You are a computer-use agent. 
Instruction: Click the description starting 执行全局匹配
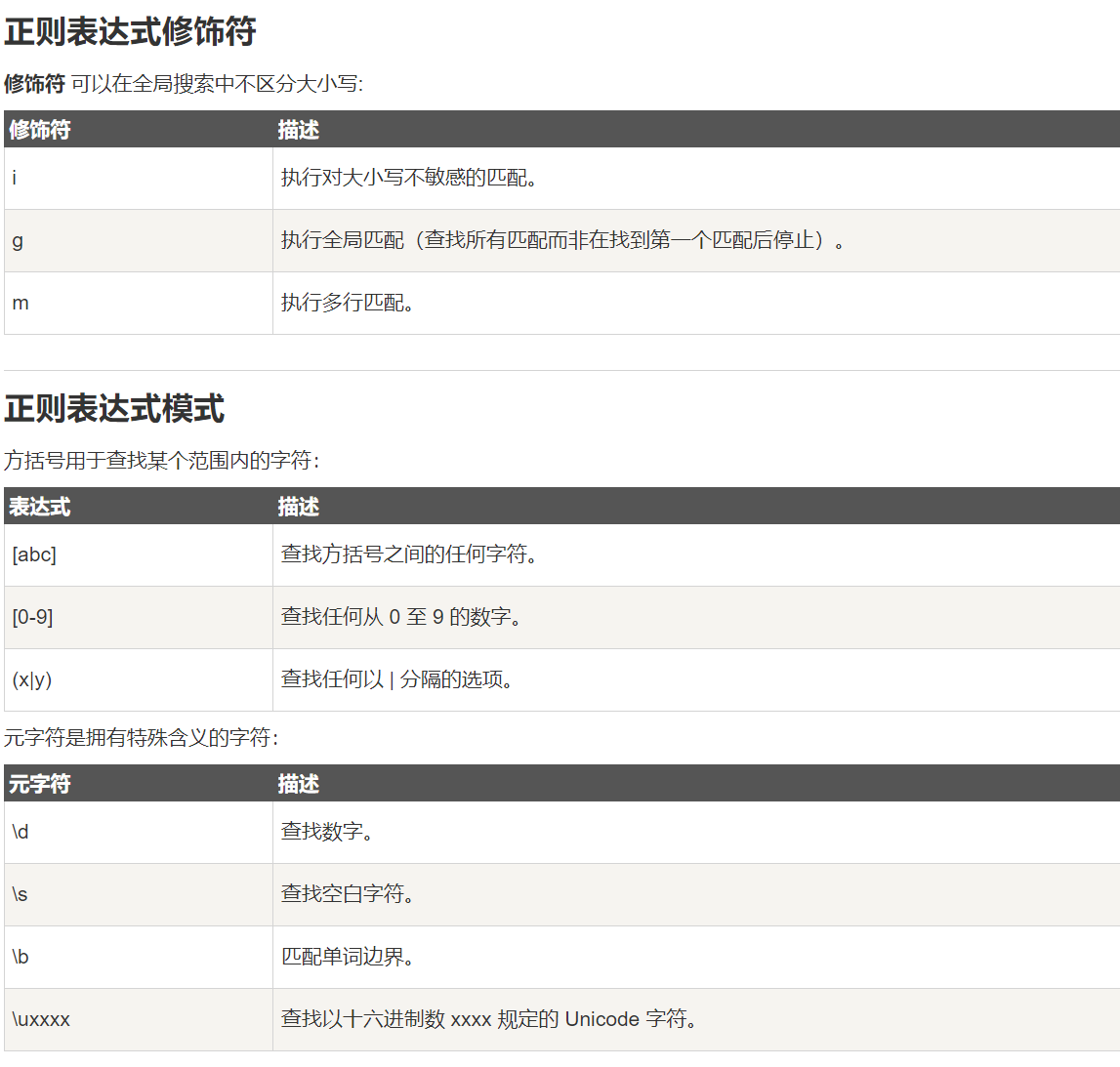[x=562, y=240]
